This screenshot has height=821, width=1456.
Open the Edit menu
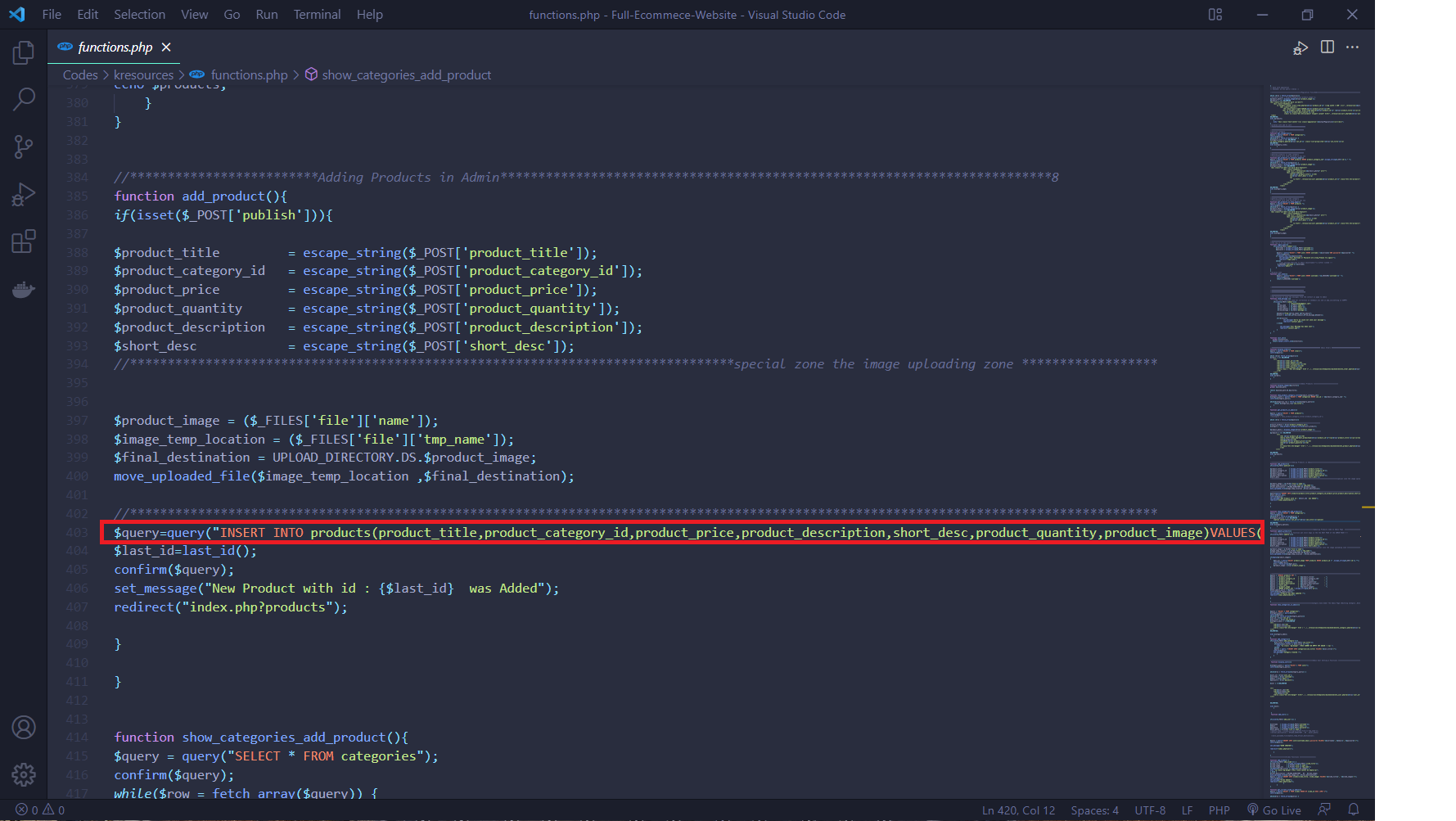(x=88, y=15)
